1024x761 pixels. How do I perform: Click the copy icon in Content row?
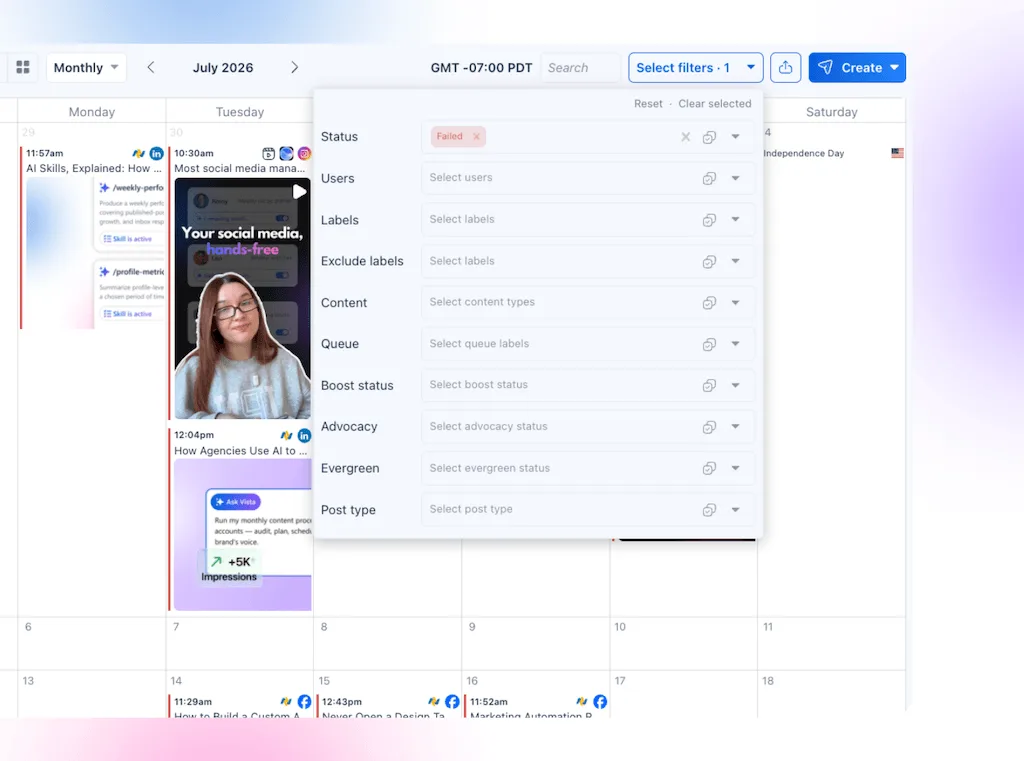pos(709,302)
